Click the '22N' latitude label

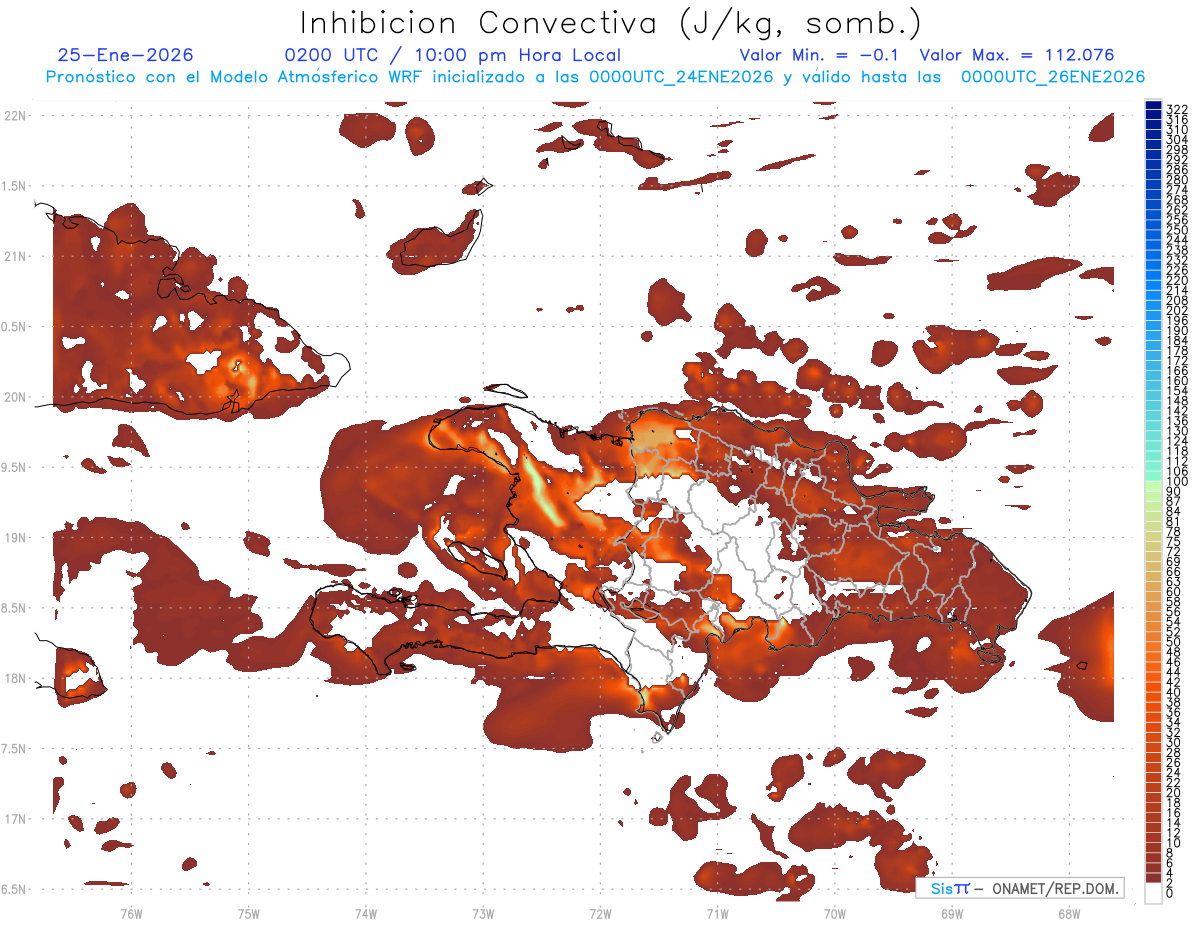(14, 115)
